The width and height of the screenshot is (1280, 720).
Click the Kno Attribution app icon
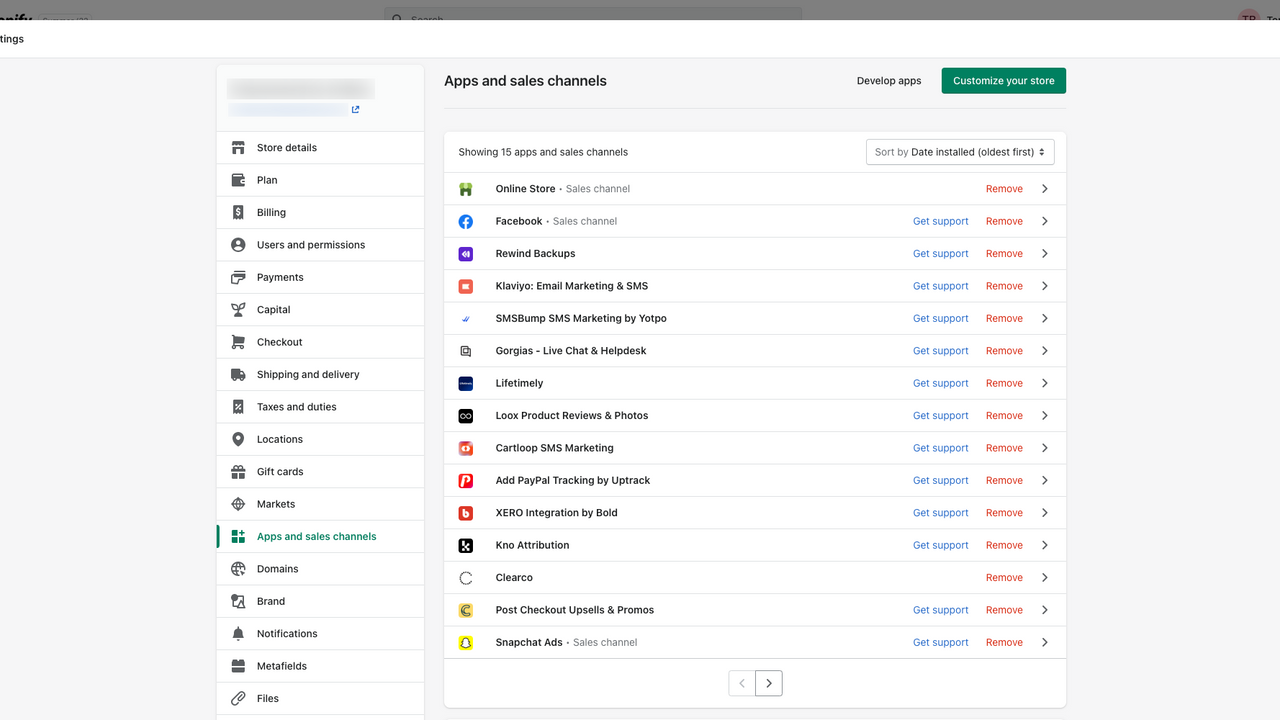pyautogui.click(x=466, y=546)
